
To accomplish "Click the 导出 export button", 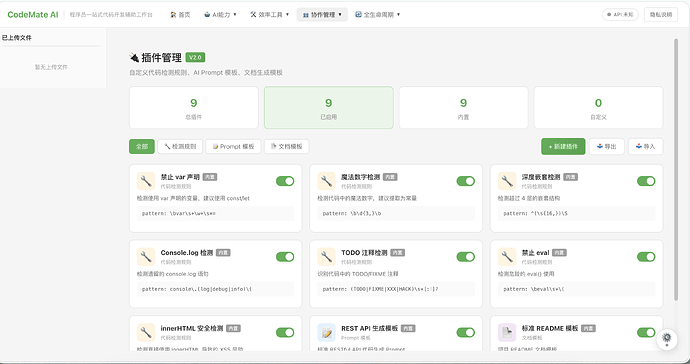I will tap(607, 147).
